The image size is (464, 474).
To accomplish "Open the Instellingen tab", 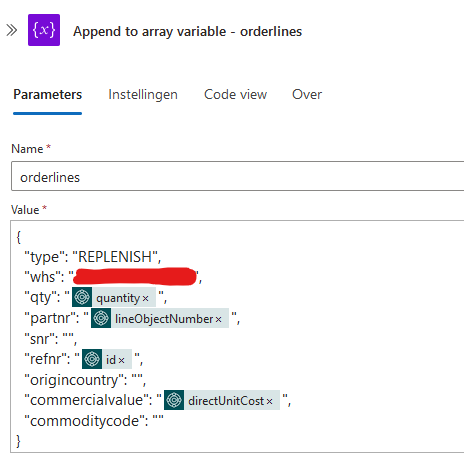I will (x=143, y=95).
